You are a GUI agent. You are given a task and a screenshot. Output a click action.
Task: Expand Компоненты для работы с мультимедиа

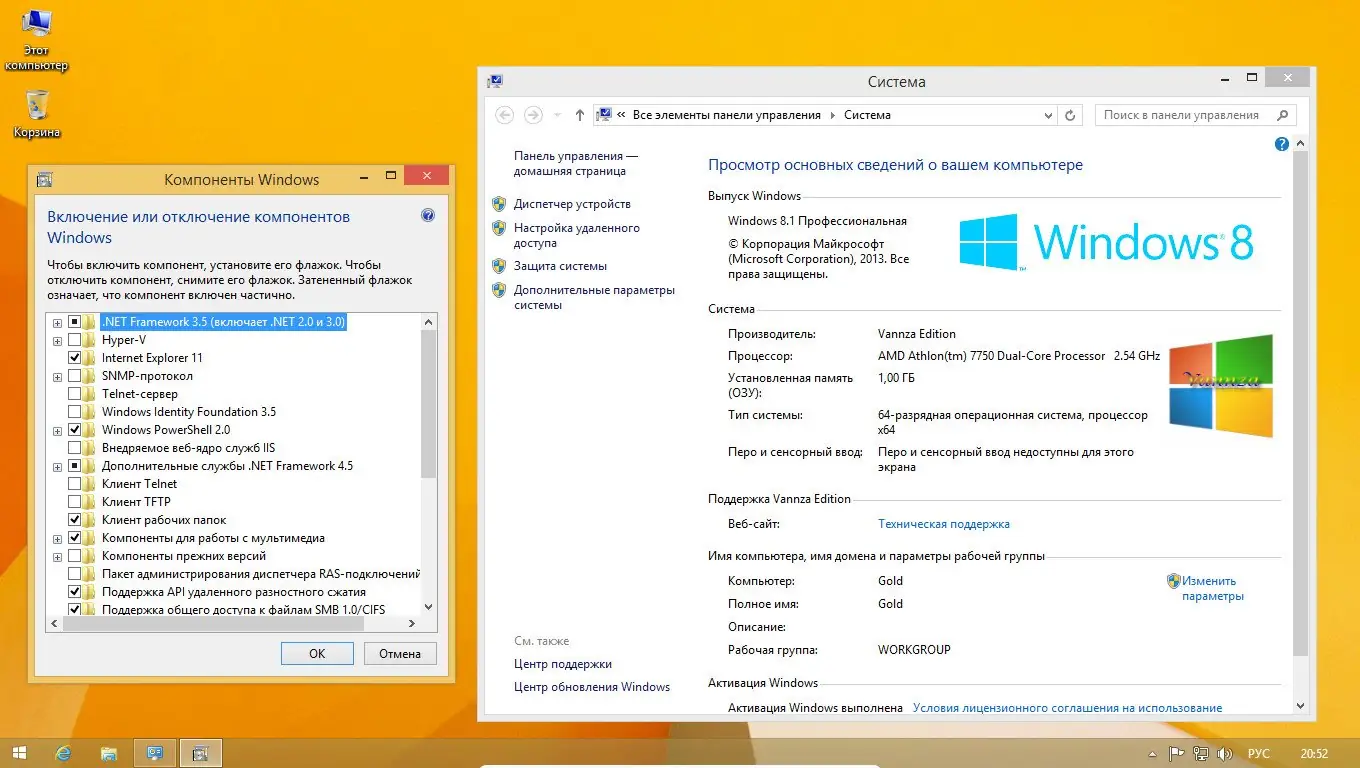58,539
